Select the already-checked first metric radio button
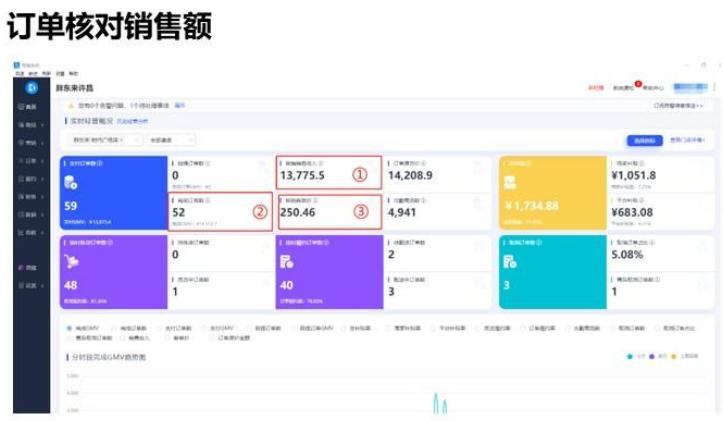 click(69, 328)
